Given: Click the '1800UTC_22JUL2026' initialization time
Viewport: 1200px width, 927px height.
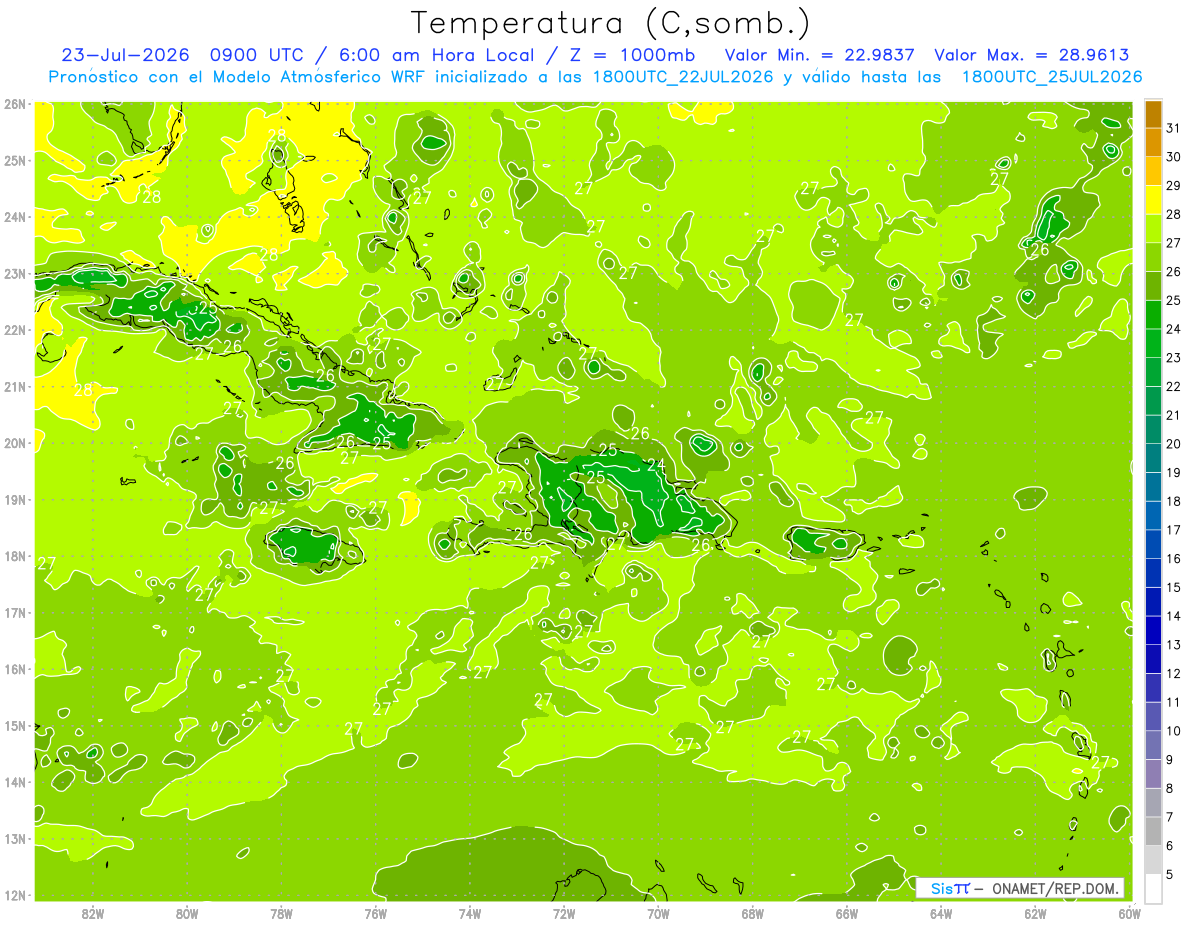Looking at the screenshot, I should pos(683,77).
